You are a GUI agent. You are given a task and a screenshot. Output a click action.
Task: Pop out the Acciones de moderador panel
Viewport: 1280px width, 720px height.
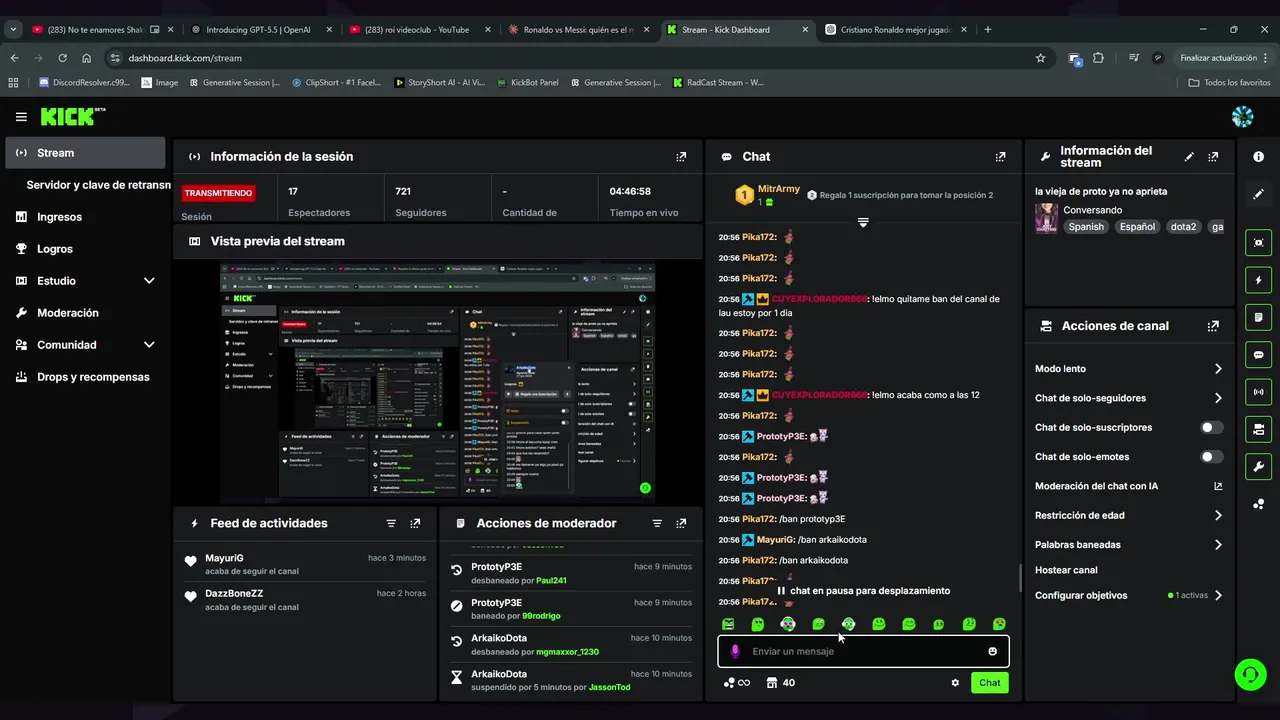tap(681, 523)
